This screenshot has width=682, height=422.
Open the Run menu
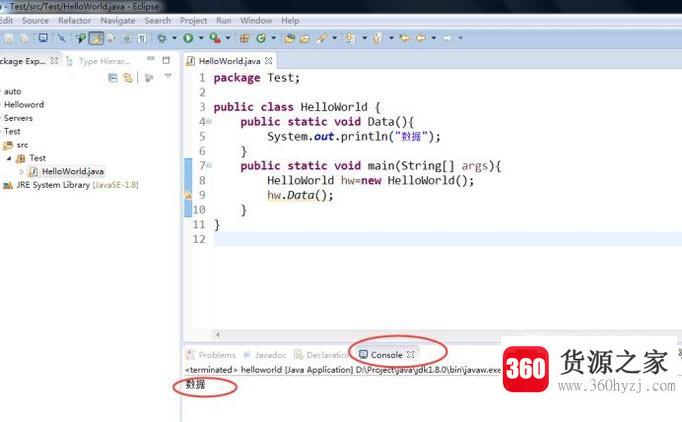(x=224, y=20)
